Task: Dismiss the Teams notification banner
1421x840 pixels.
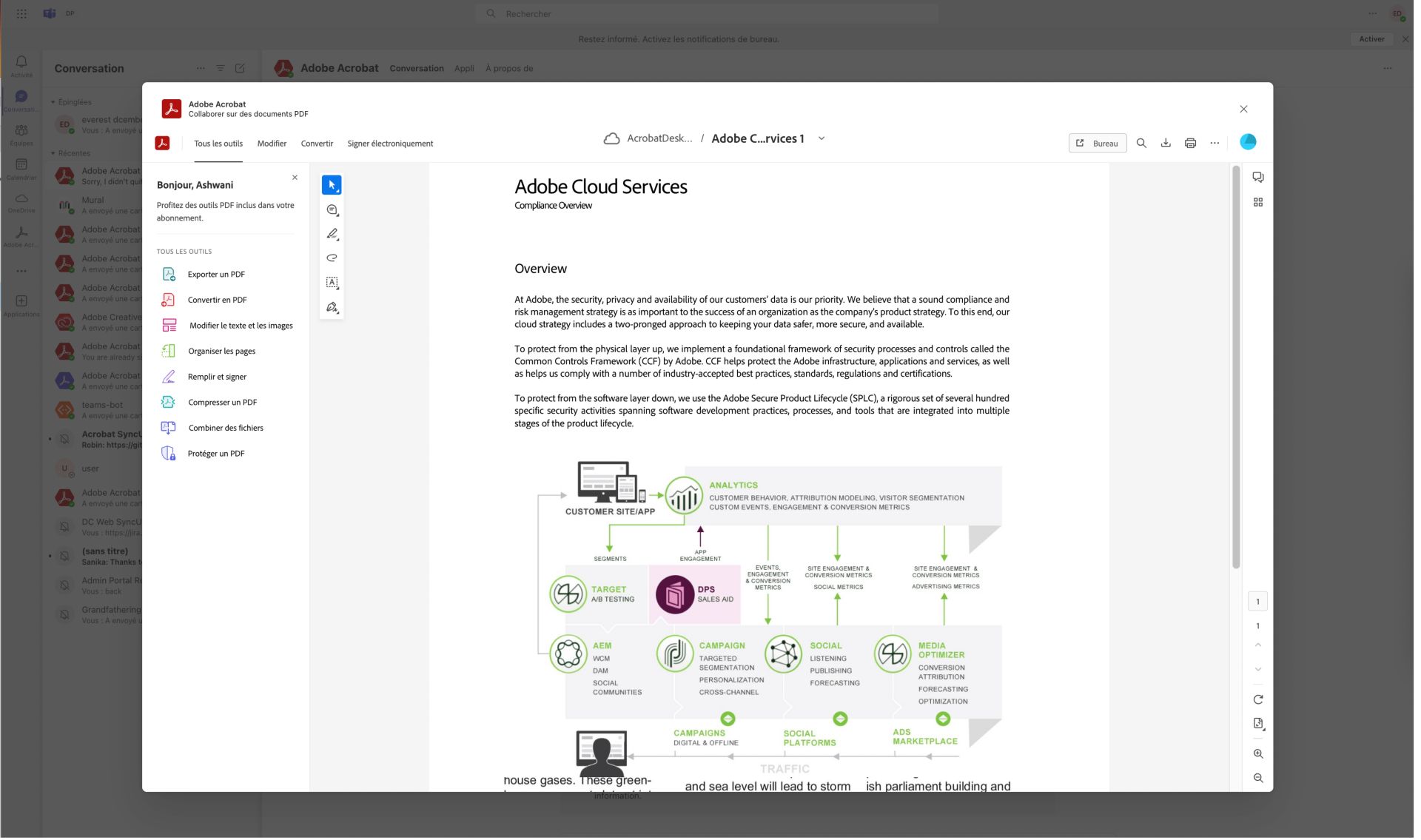Action: tap(1405, 39)
